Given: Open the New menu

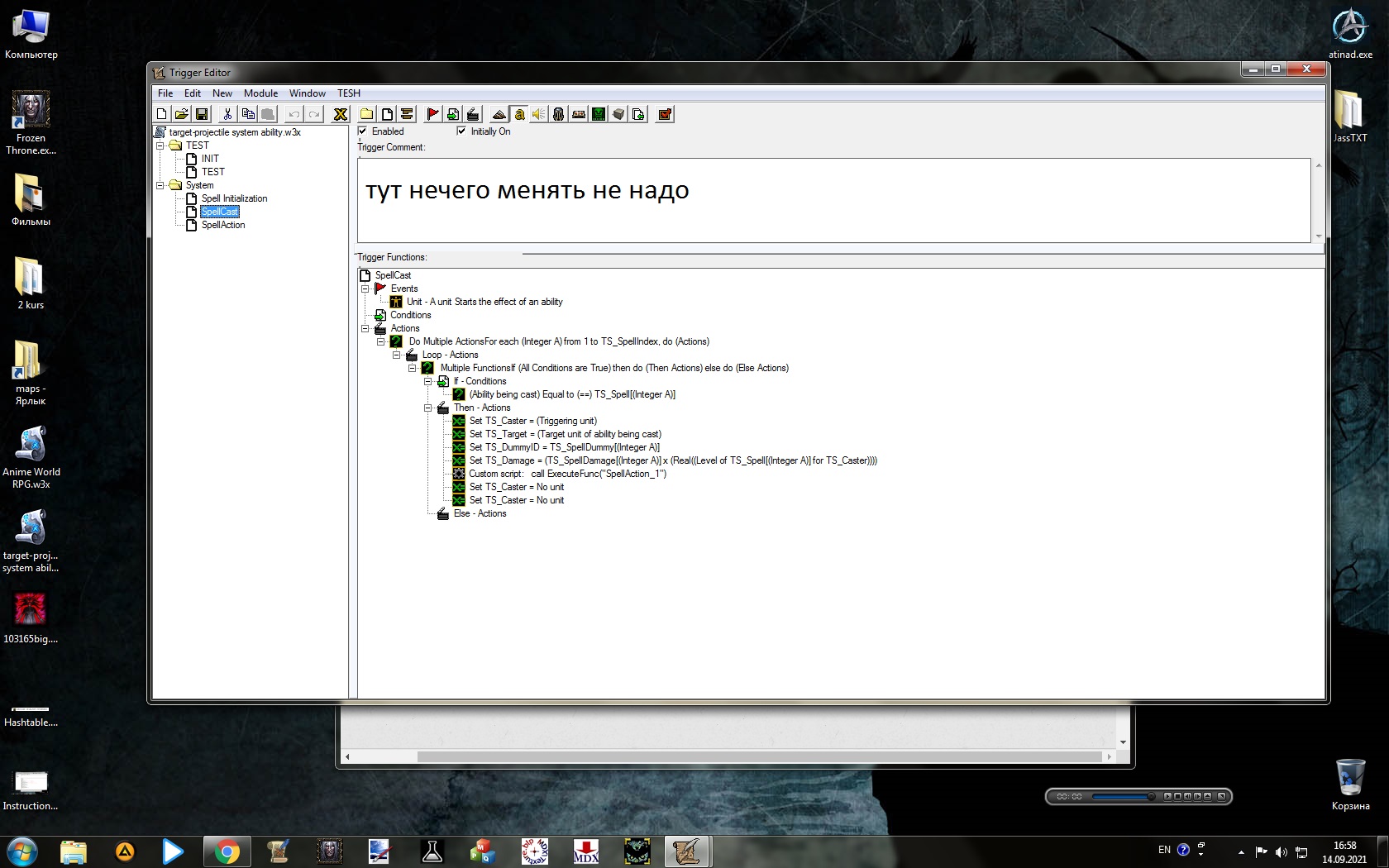Looking at the screenshot, I should tap(222, 93).
